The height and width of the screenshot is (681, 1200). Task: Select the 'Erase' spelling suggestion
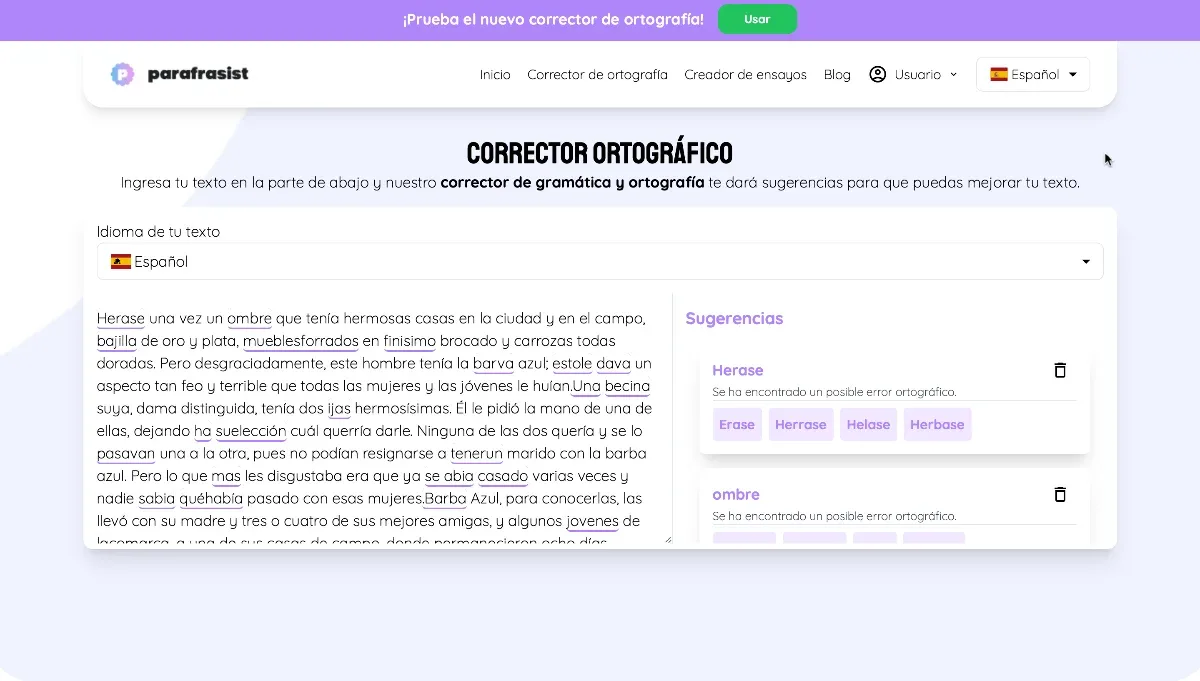tap(737, 424)
